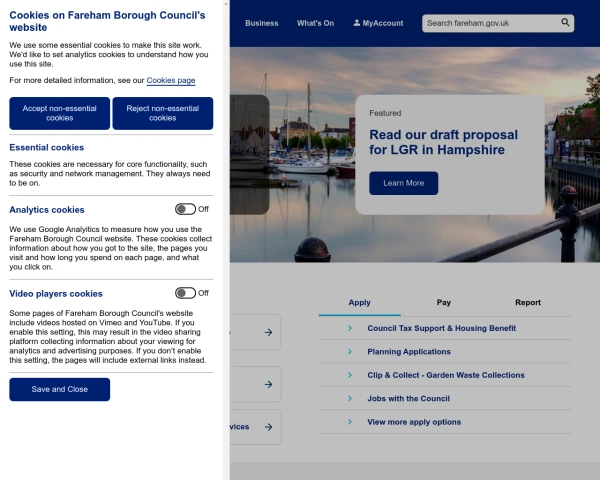The image size is (600, 480).
Task: Switch to the Report tab
Action: tap(528, 302)
